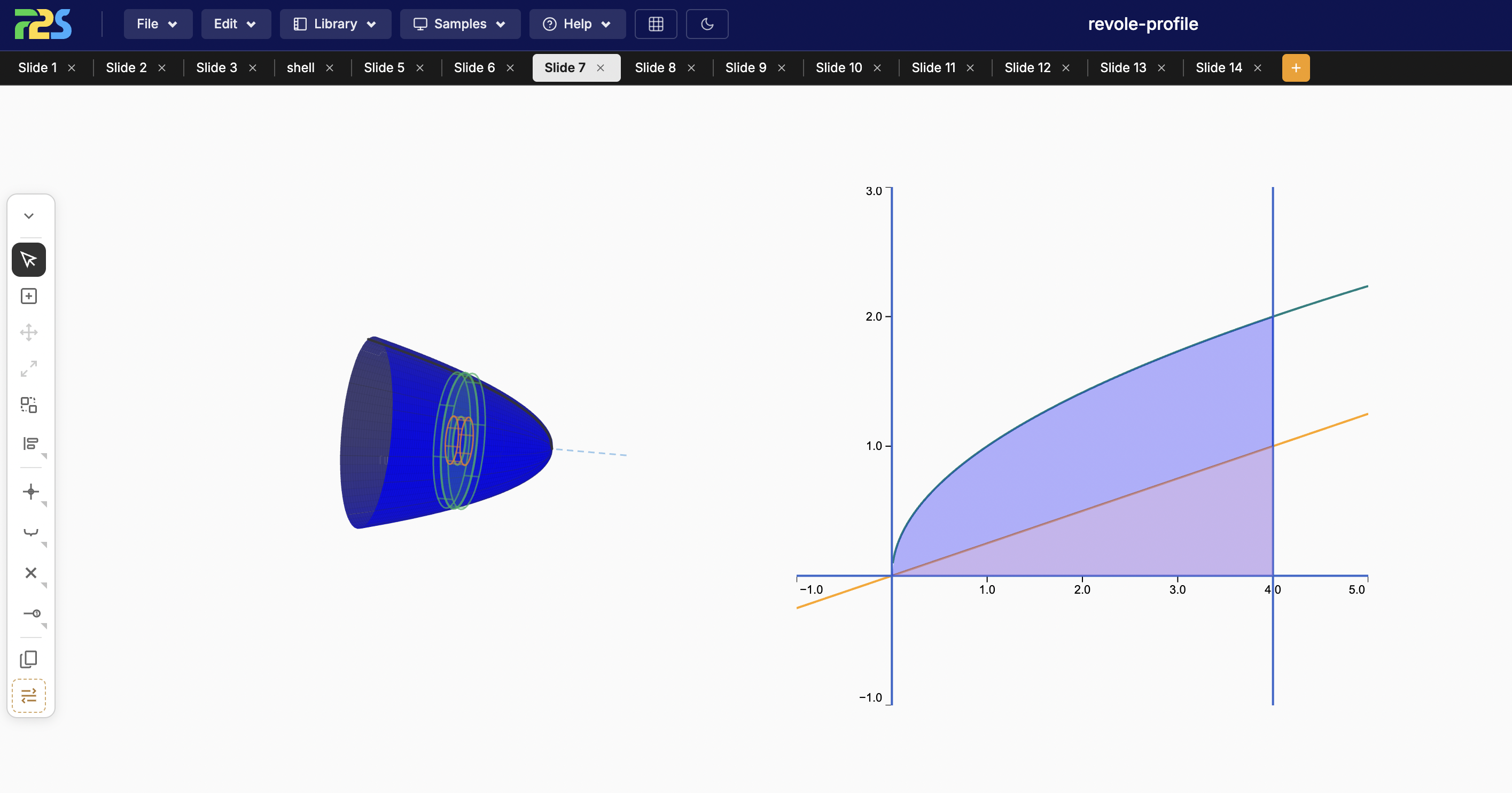
Task: Close the Slide 2 tab
Action: (x=162, y=68)
